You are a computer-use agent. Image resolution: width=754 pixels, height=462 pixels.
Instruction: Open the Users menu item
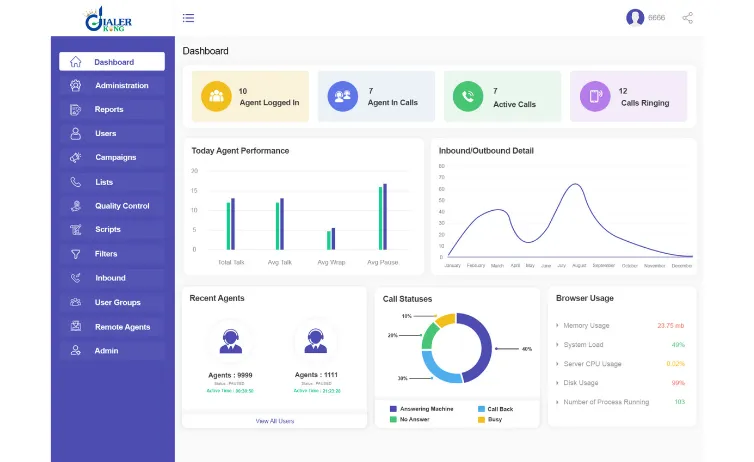[x=112, y=134]
